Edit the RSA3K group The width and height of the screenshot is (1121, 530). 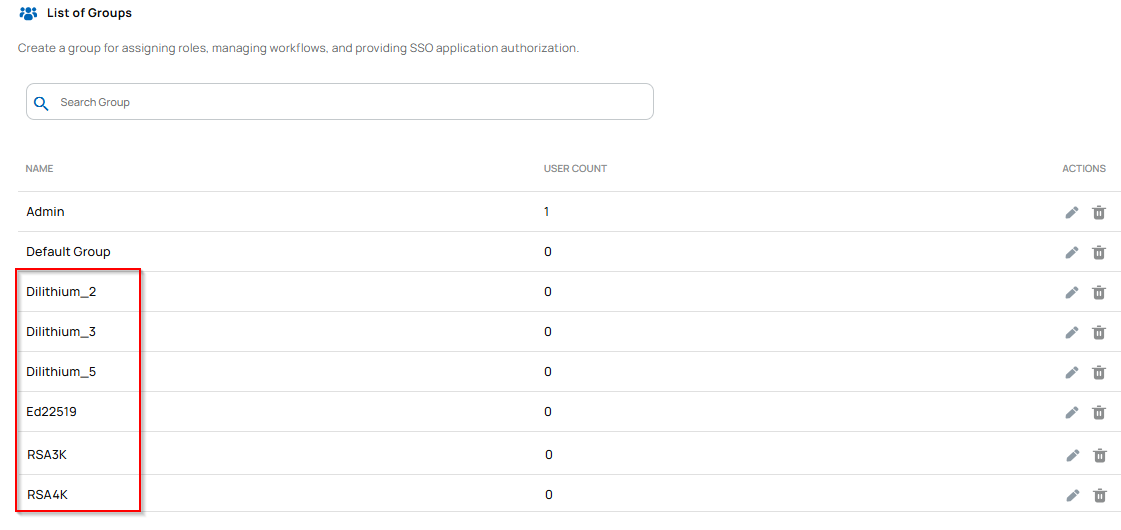point(1072,455)
